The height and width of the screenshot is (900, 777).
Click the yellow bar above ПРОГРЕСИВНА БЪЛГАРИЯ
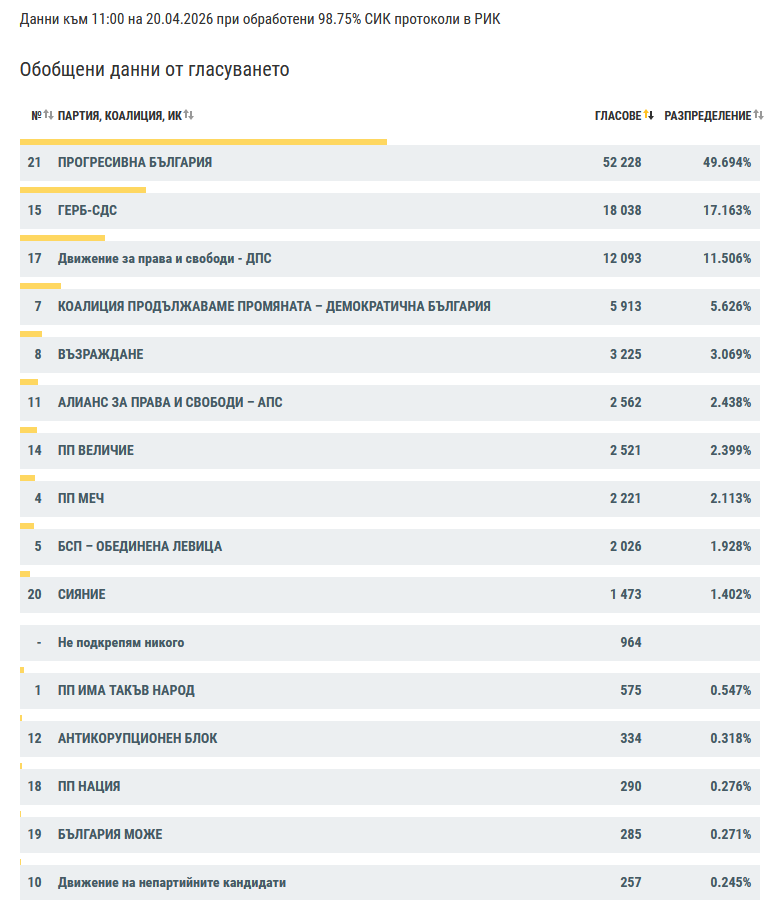203,142
